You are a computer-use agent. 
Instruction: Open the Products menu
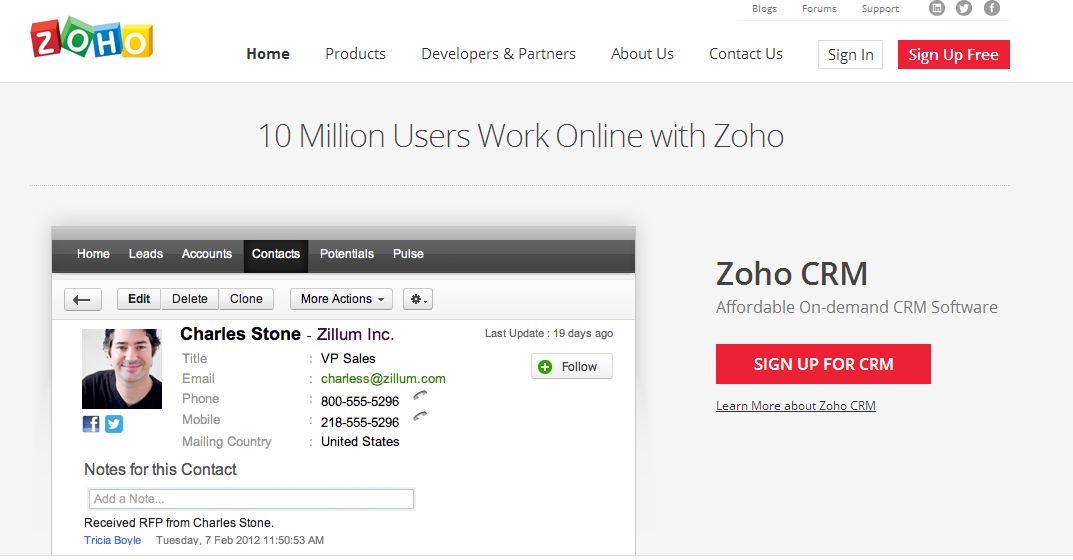click(355, 54)
